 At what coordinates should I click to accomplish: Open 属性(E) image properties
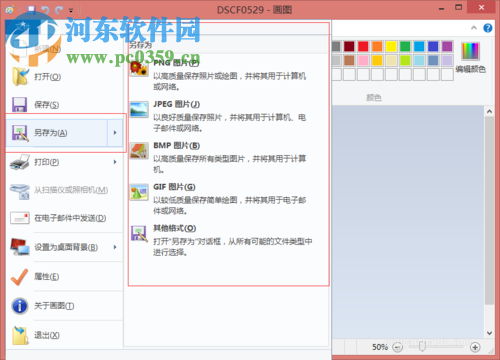tap(64, 277)
